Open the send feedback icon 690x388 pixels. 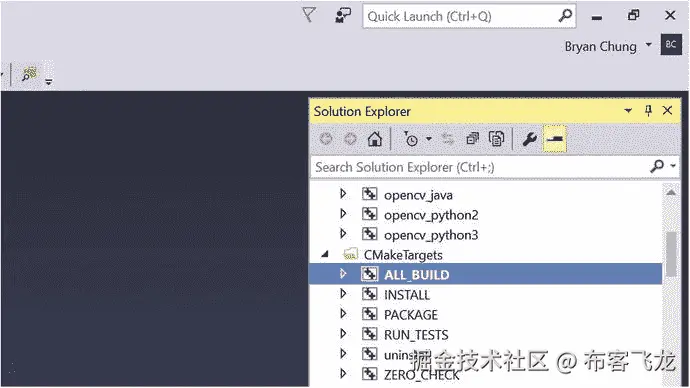343,15
